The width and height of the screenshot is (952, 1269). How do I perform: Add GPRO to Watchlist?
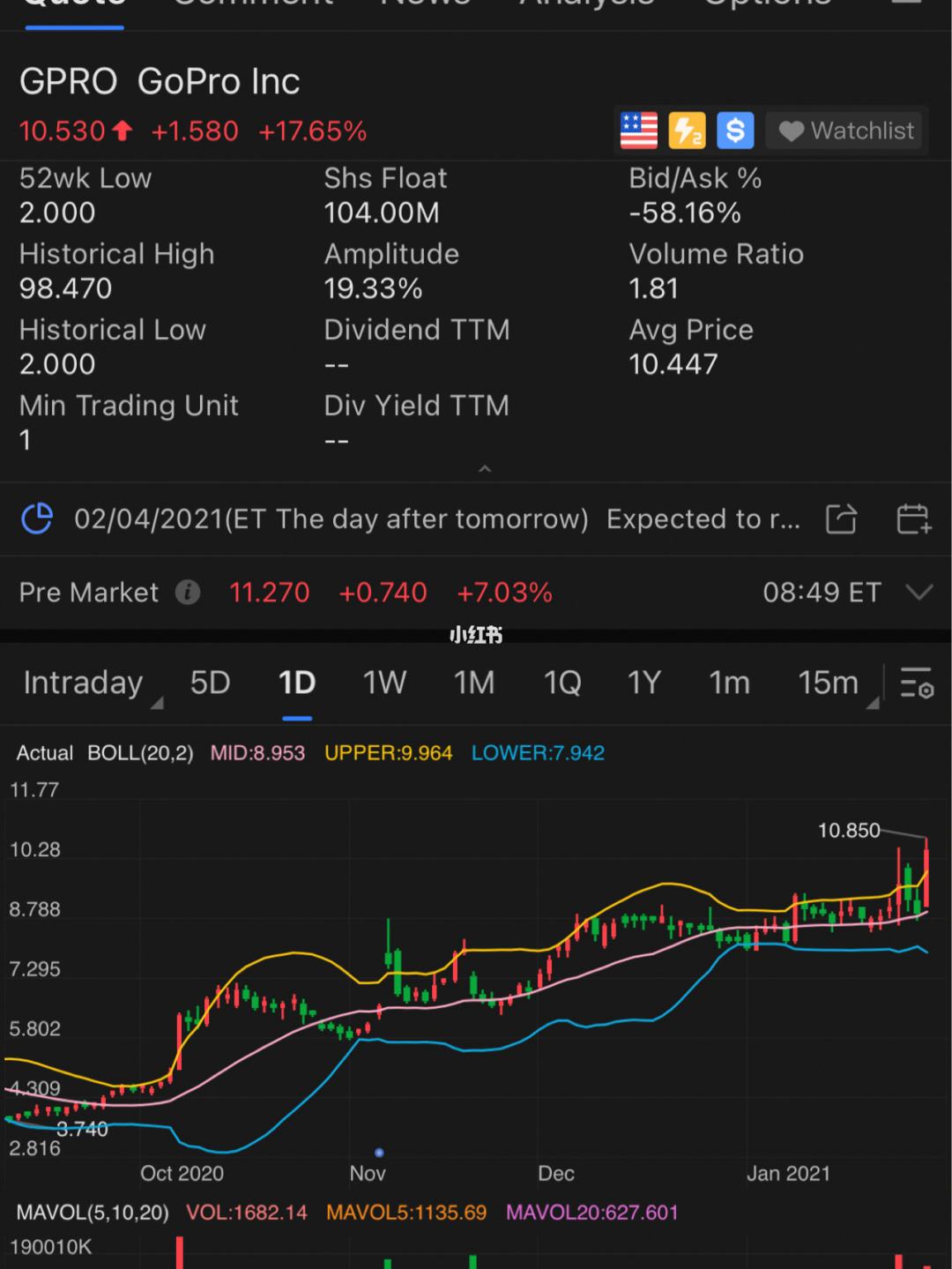846,131
